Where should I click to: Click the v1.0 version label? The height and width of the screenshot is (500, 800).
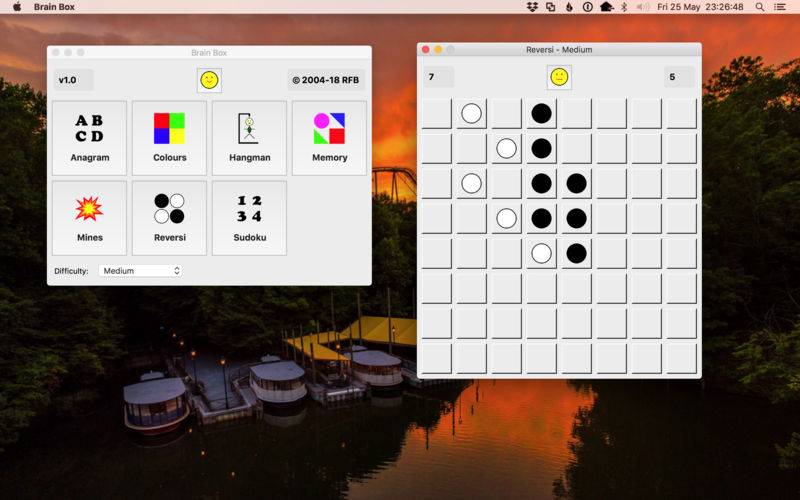click(73, 80)
